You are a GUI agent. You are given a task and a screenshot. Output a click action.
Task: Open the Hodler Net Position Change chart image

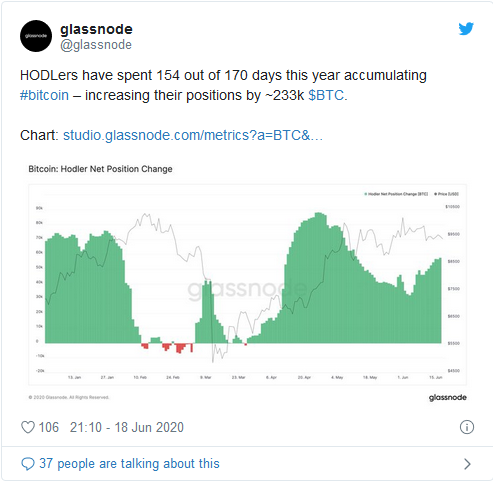coord(247,282)
